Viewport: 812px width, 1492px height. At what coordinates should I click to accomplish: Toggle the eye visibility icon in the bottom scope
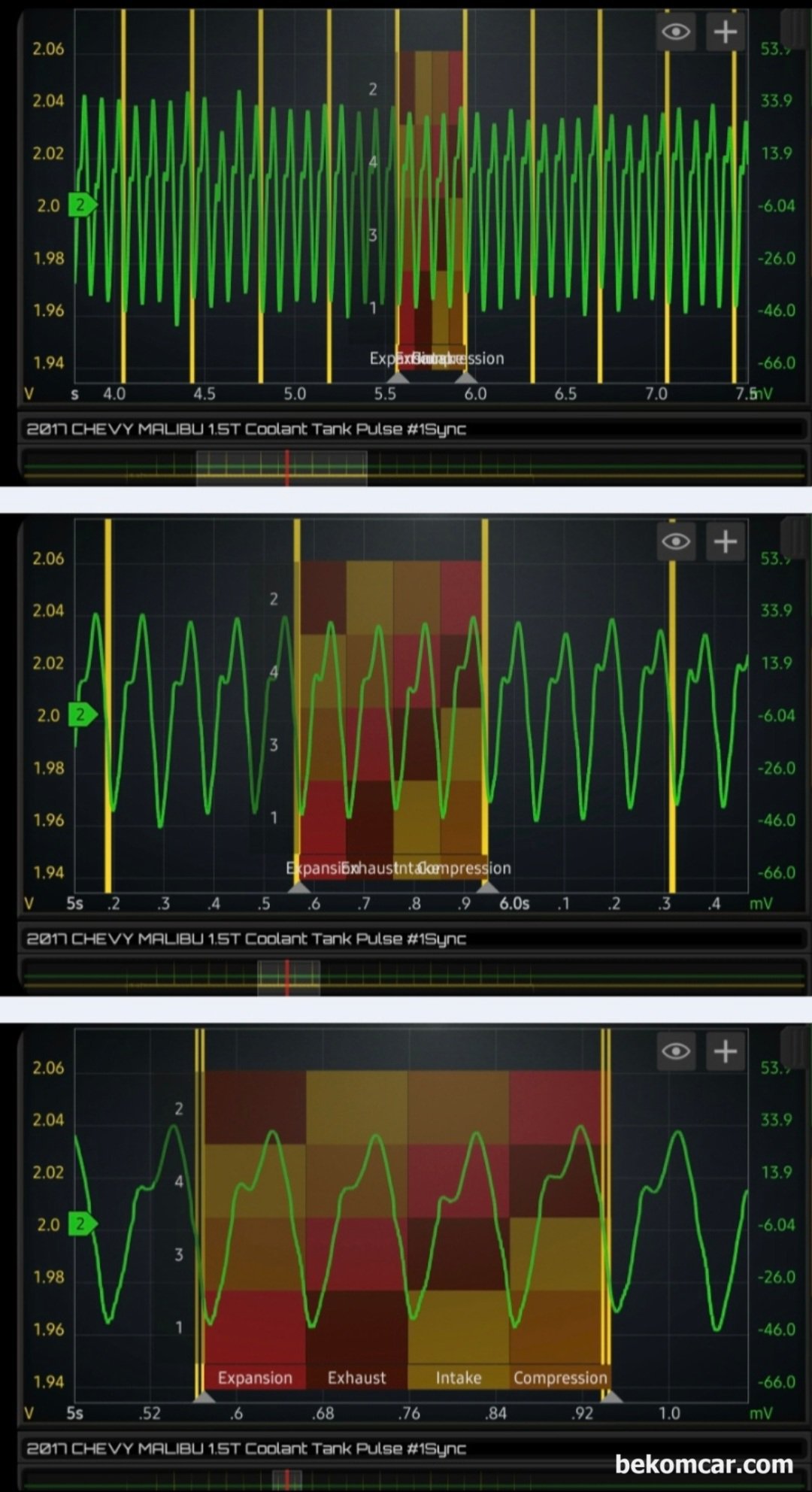(675, 1051)
